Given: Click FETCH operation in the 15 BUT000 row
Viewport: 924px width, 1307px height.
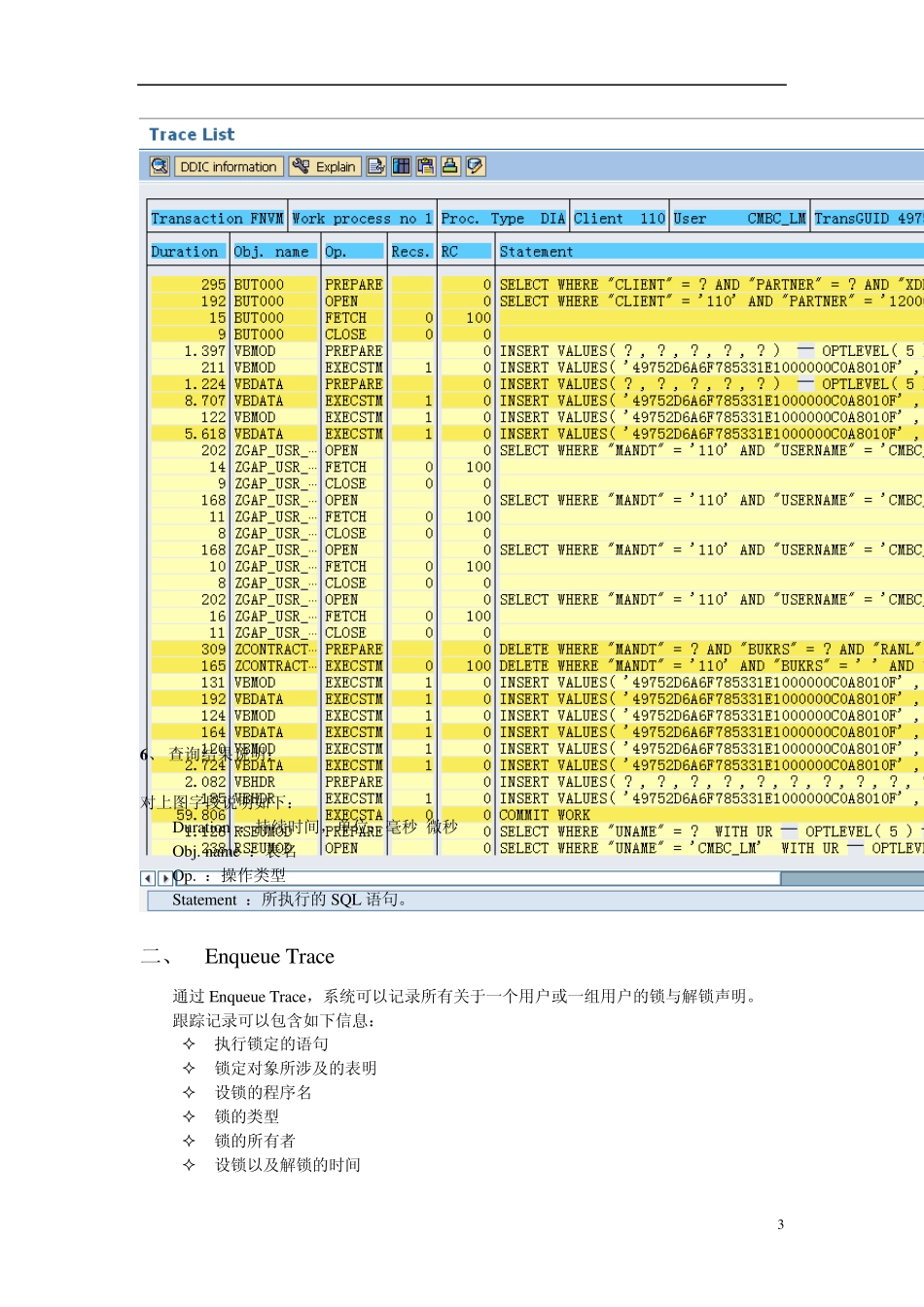Looking at the screenshot, I should point(345,318).
